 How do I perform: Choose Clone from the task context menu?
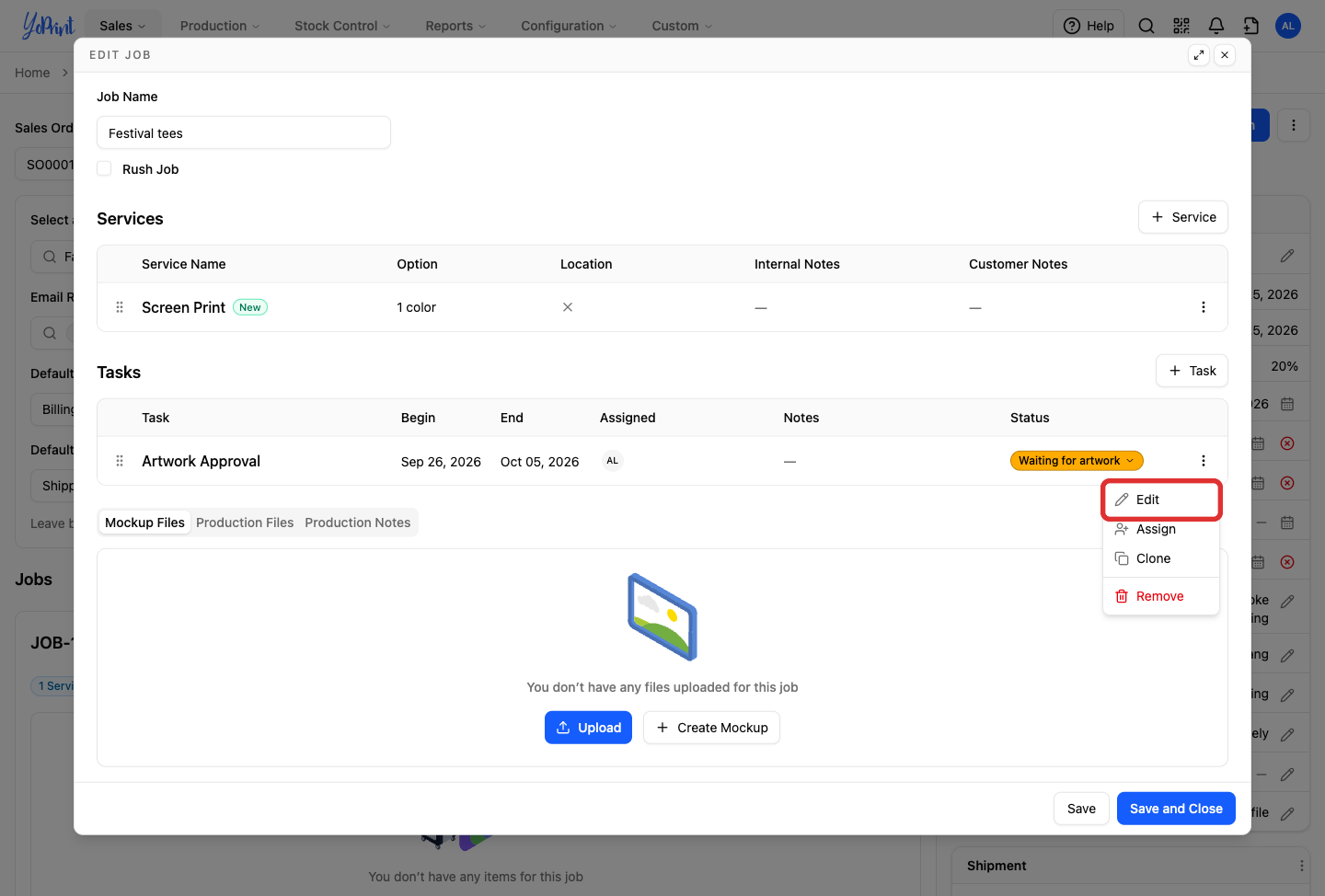(1161, 558)
